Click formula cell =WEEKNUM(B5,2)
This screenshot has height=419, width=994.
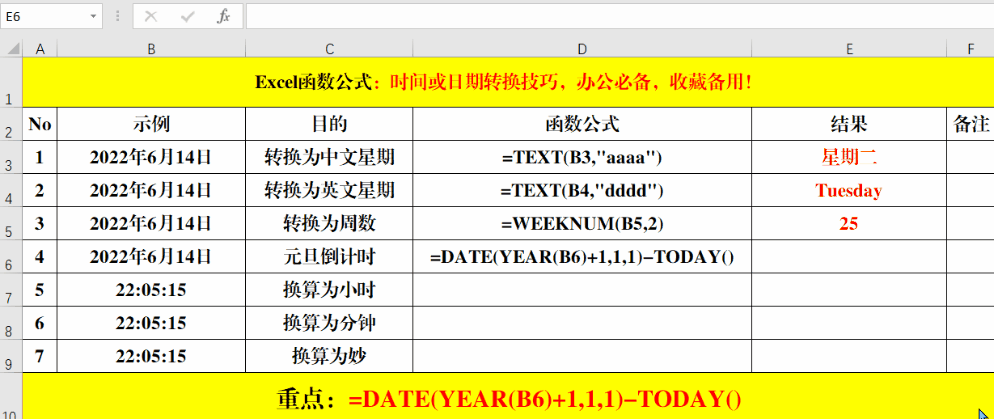[x=582, y=223]
